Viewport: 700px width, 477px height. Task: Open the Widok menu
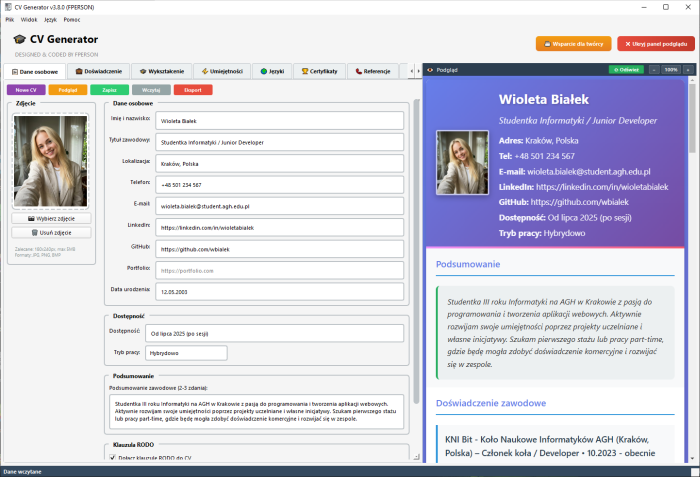(29, 20)
